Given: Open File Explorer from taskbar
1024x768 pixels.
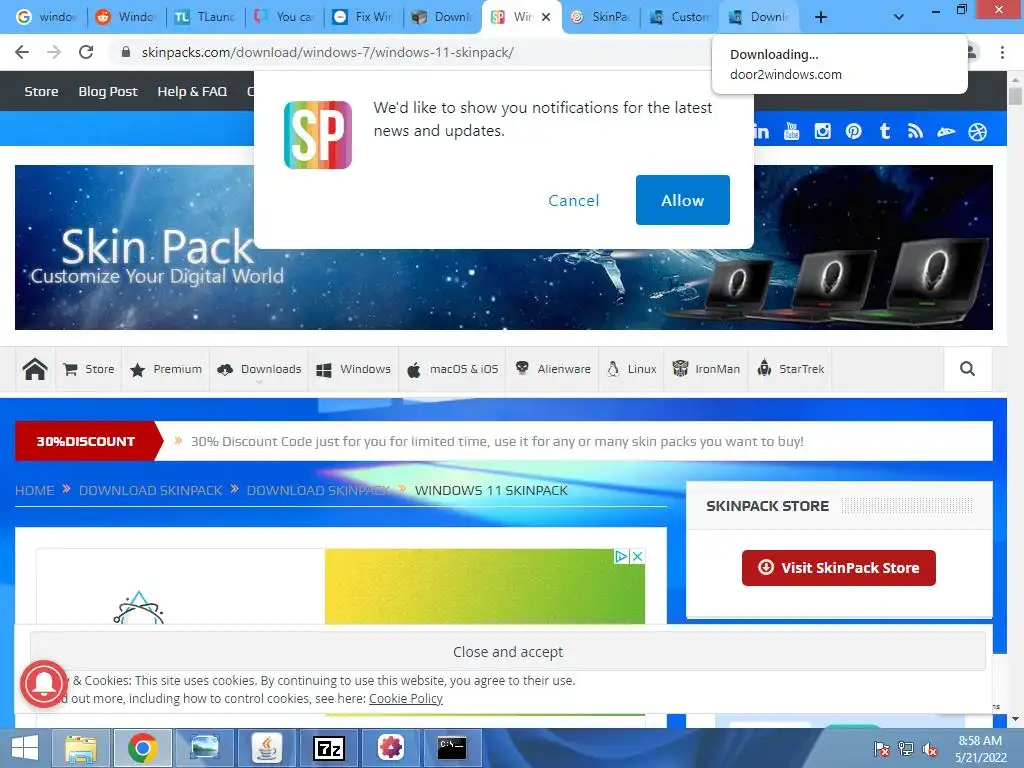Looking at the screenshot, I should [81, 748].
